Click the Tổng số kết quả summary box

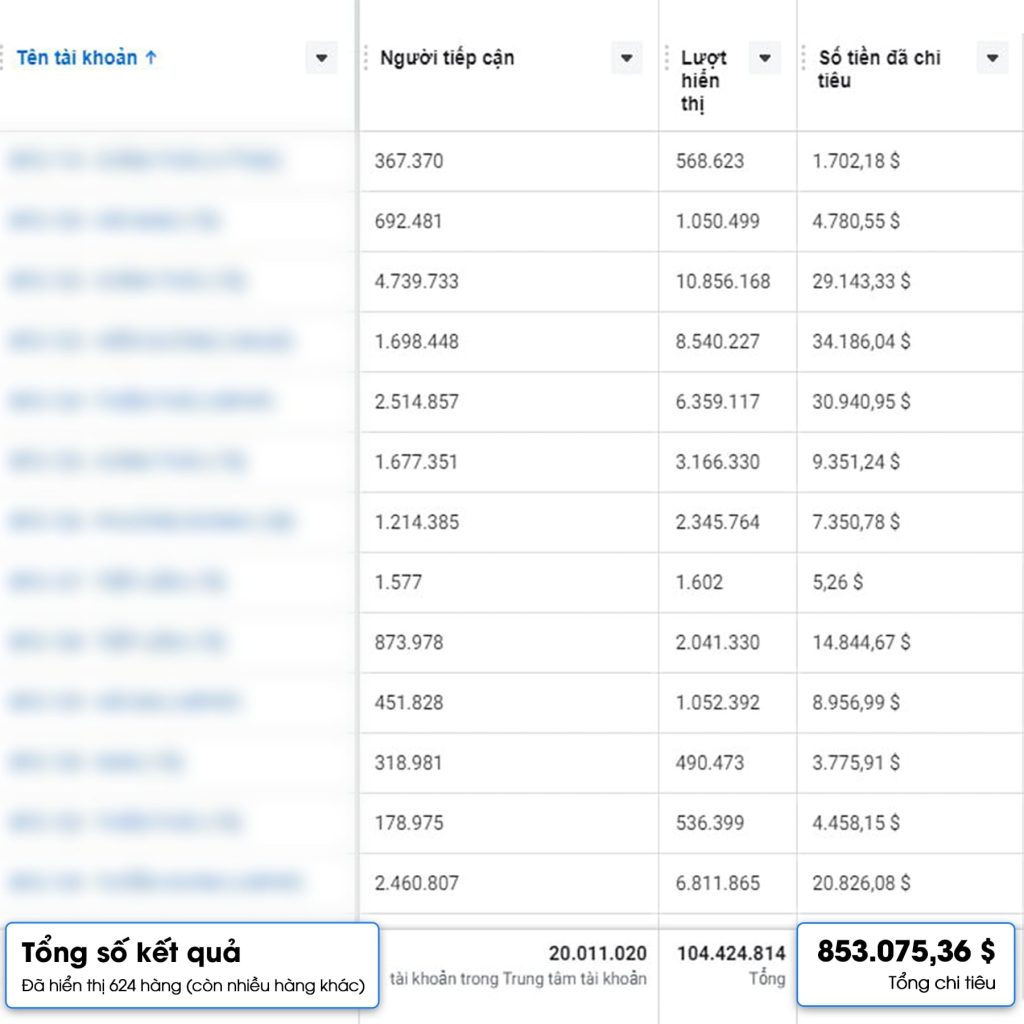click(x=192, y=965)
